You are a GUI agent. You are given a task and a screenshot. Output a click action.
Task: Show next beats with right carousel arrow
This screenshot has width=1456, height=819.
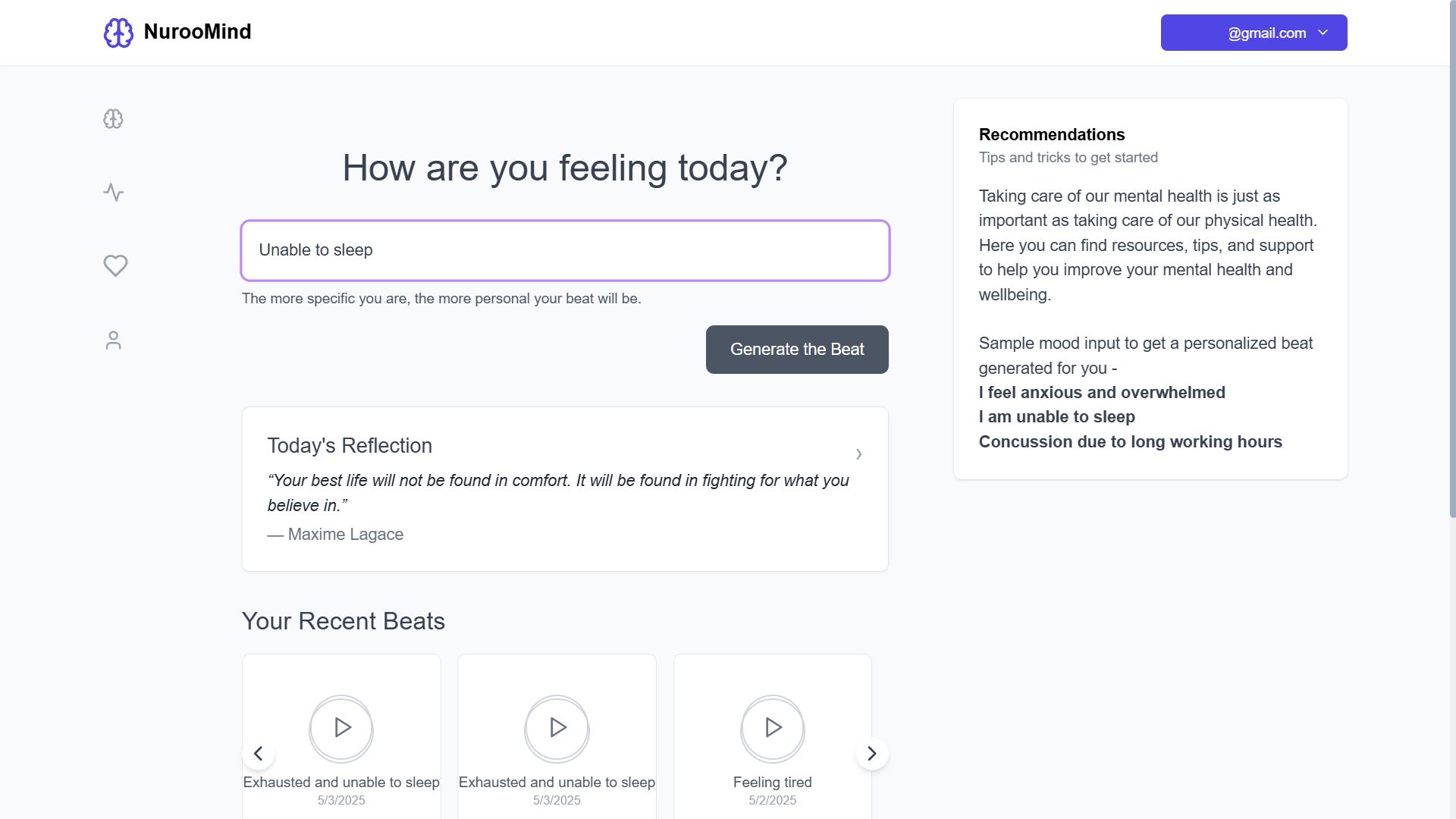coord(872,753)
